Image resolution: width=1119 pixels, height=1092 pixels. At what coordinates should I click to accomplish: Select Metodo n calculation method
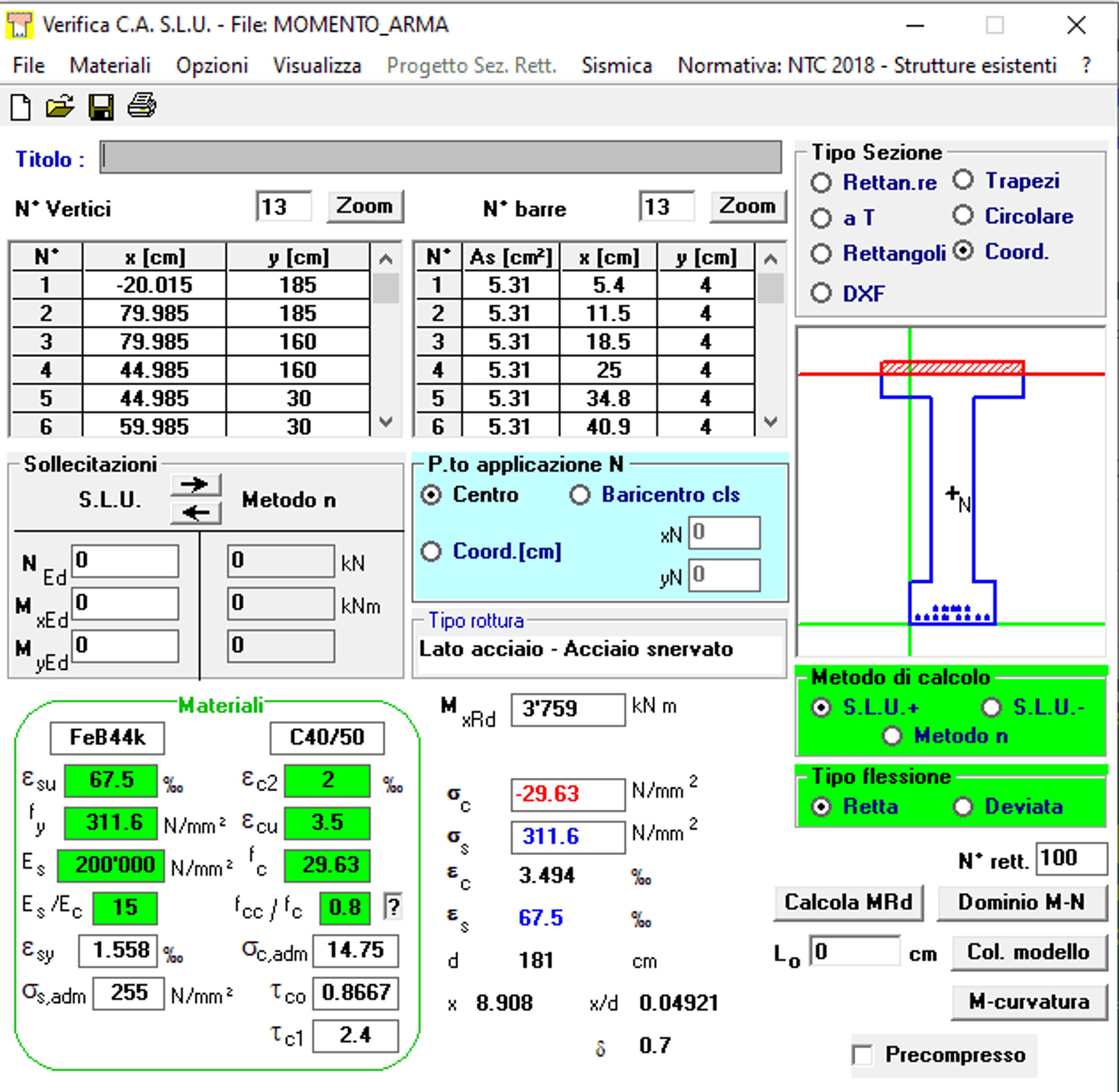tap(892, 736)
